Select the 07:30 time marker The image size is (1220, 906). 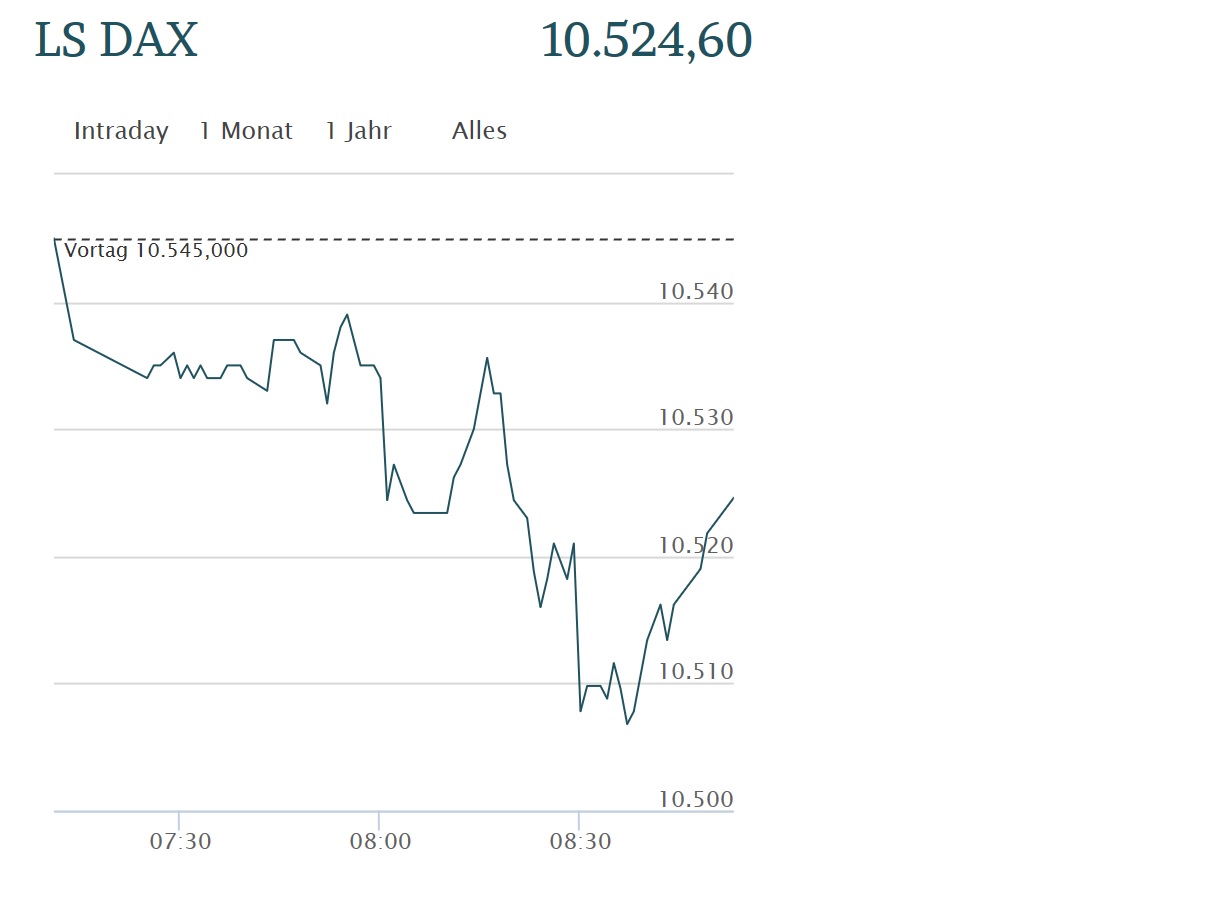click(183, 841)
